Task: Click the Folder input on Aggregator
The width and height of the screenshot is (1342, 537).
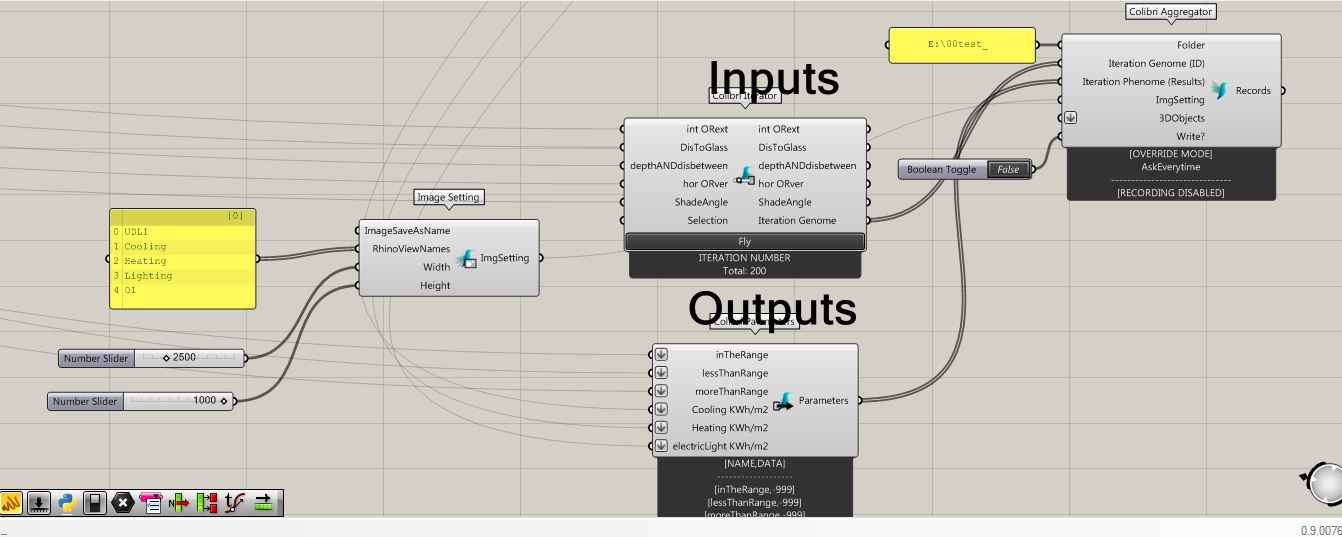Action: [x=1191, y=45]
